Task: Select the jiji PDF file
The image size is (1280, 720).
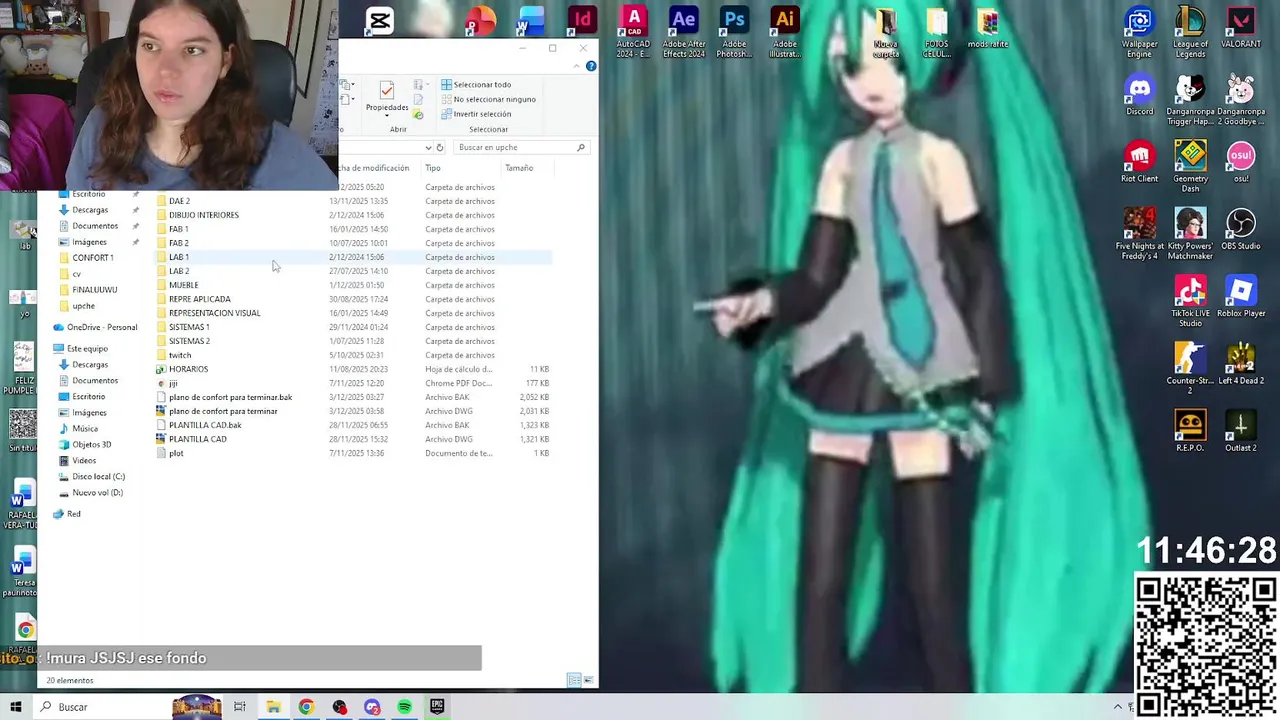Action: (x=353, y=383)
